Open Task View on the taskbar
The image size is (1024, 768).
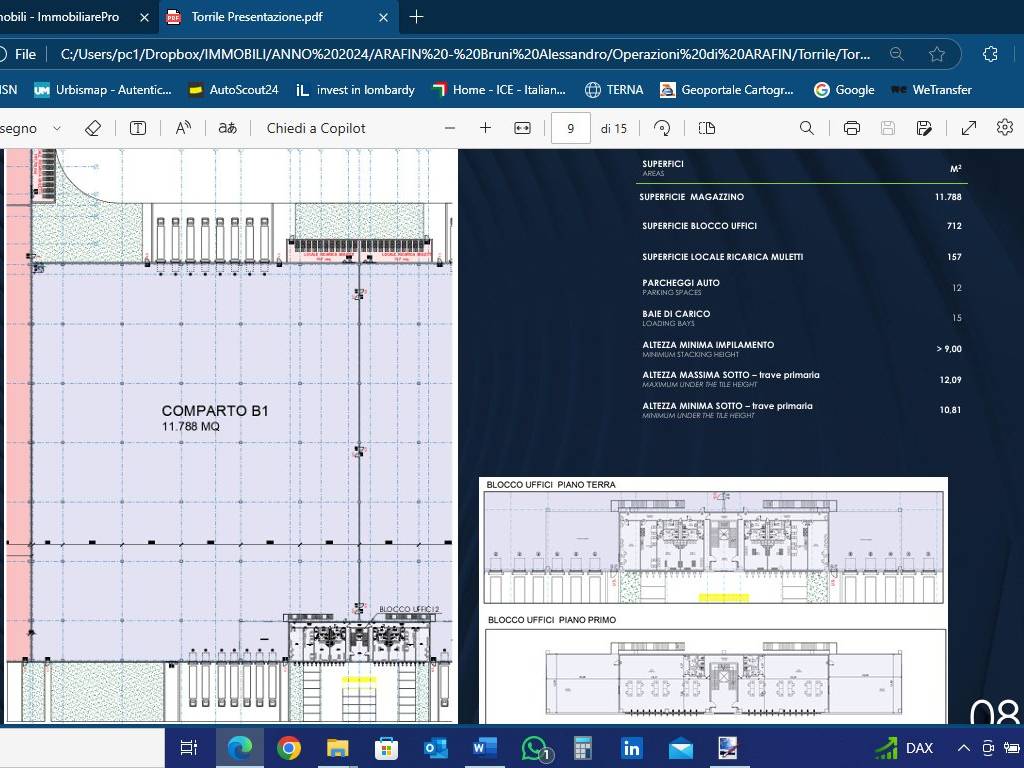189,748
